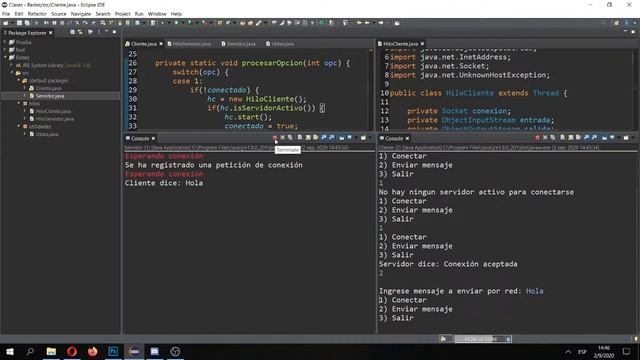Remove all terminated launches in left console

pyautogui.click(x=290, y=138)
